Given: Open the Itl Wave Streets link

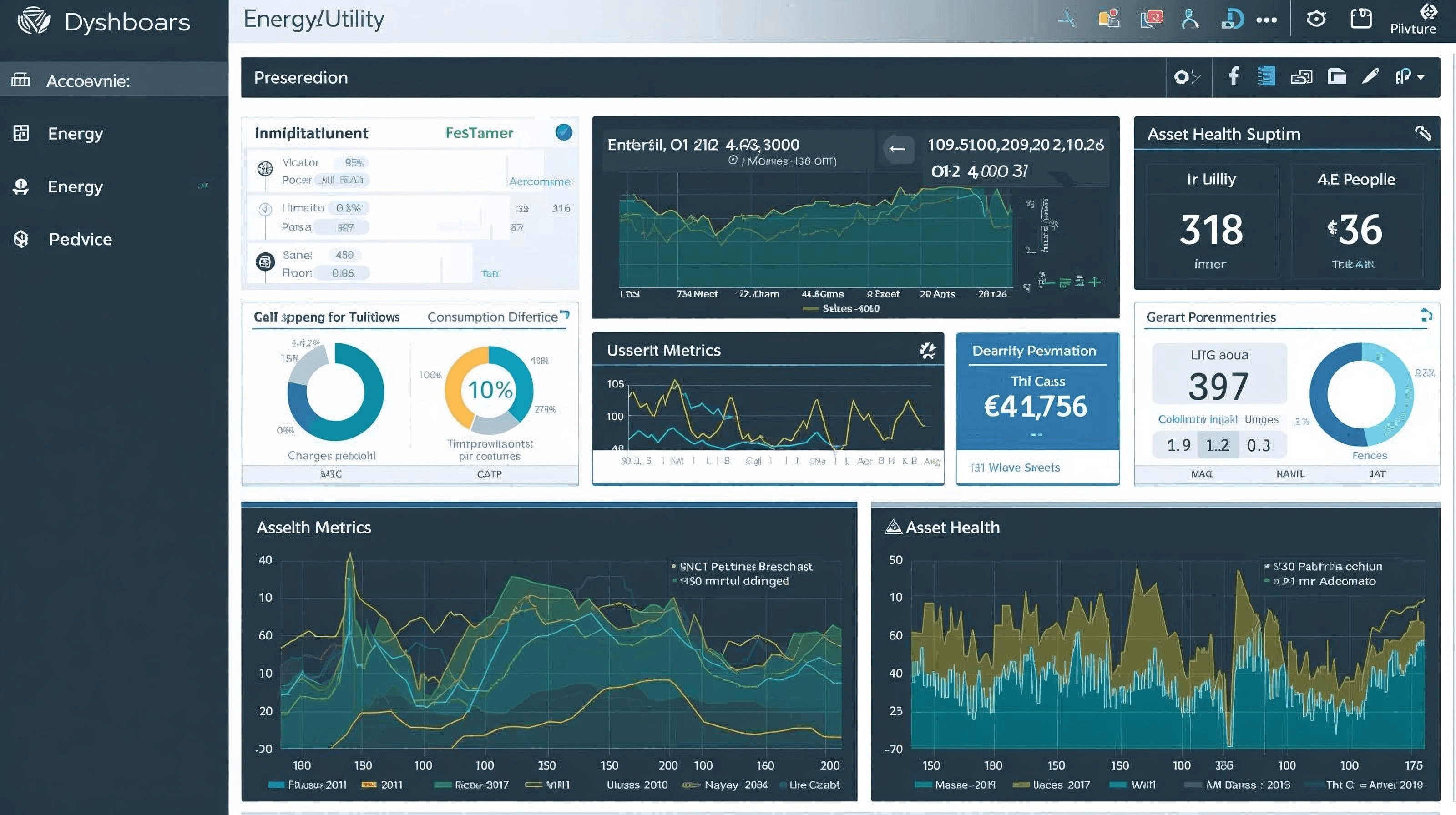Looking at the screenshot, I should tap(1015, 467).
